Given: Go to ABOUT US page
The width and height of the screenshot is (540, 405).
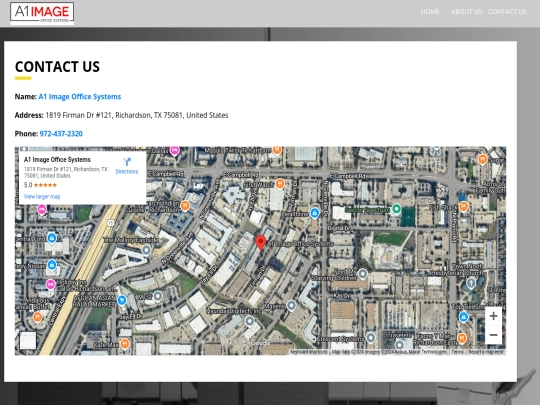Looking at the screenshot, I should pos(466,12).
